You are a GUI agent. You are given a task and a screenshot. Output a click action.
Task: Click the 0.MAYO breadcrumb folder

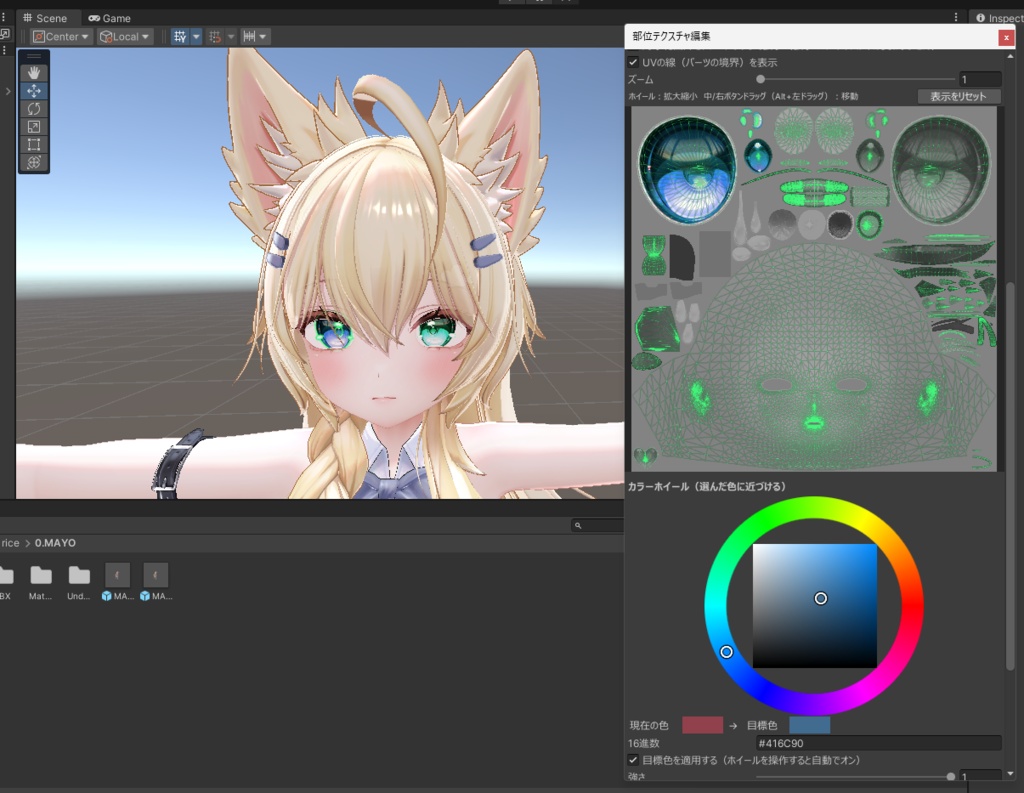[x=55, y=543]
